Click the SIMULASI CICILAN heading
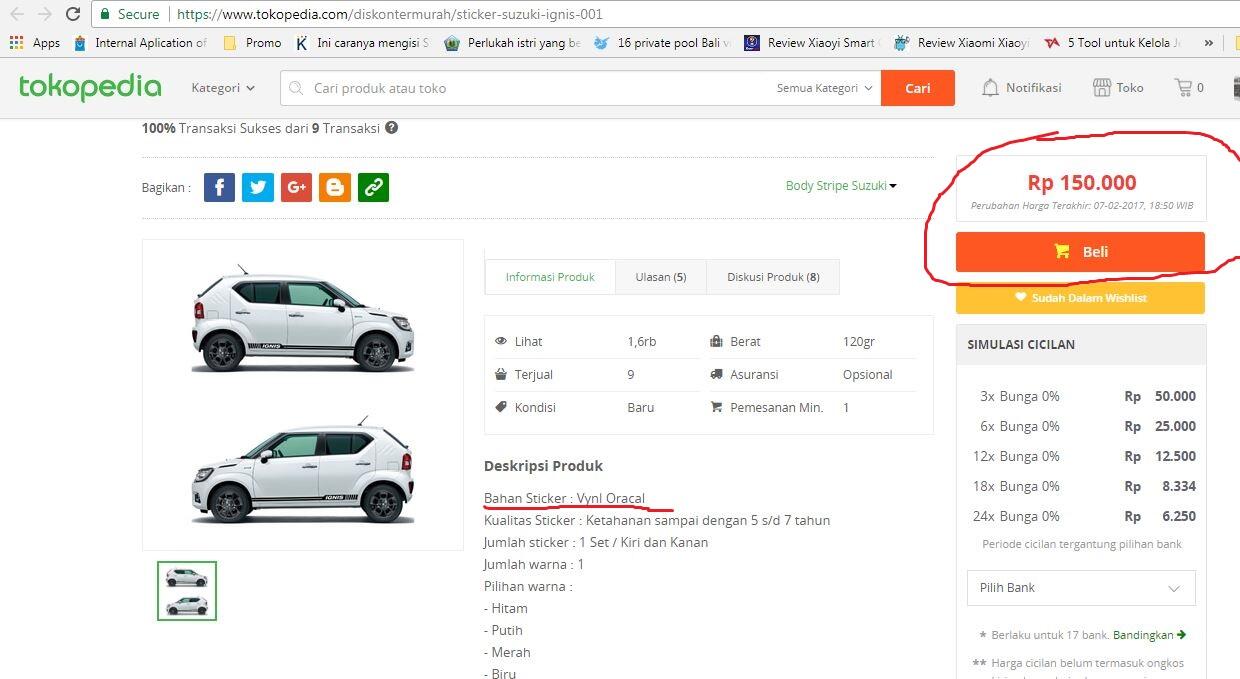Screen dimensions: 1240x679 click(x=1021, y=344)
